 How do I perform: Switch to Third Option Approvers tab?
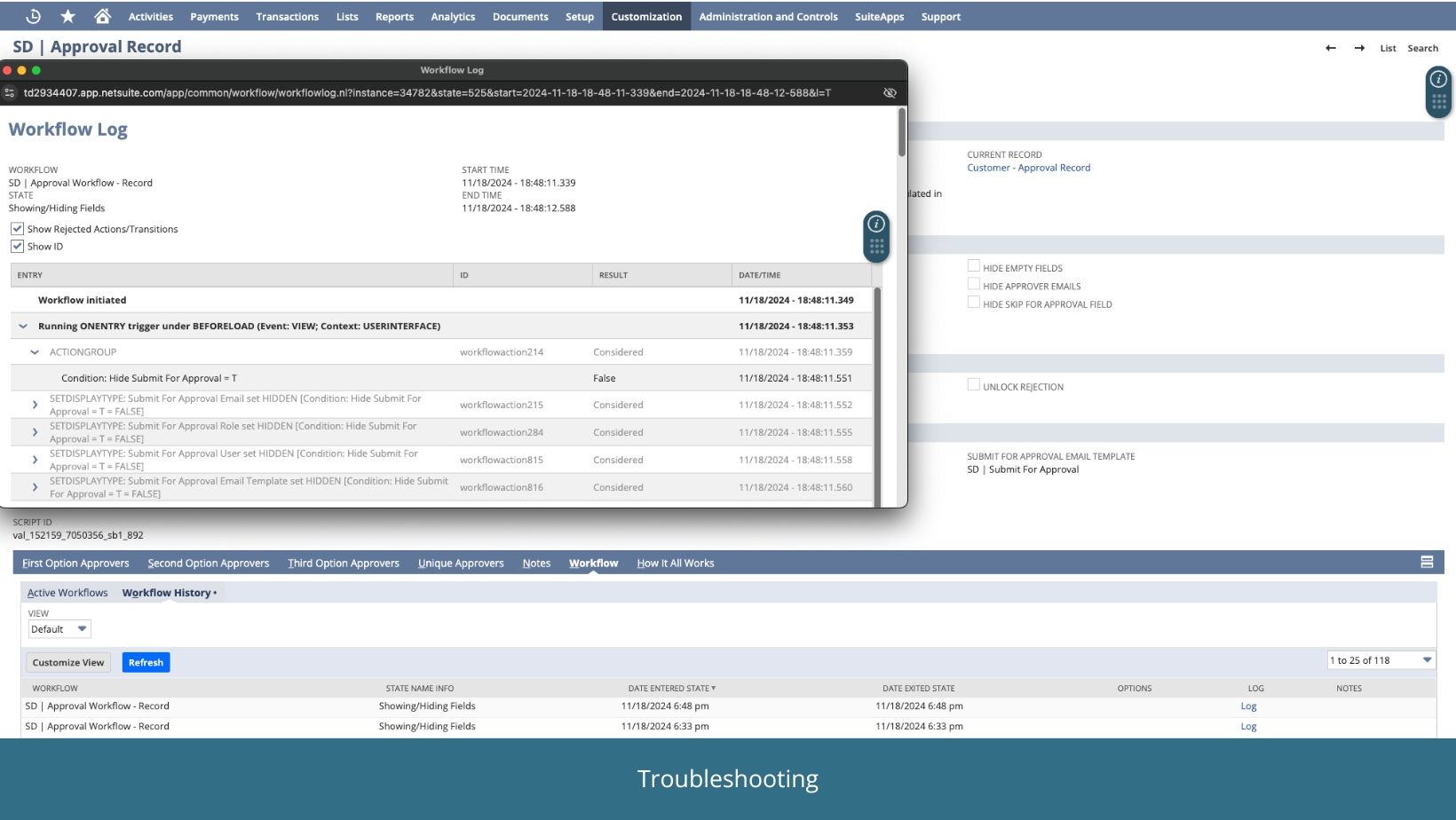coord(344,563)
